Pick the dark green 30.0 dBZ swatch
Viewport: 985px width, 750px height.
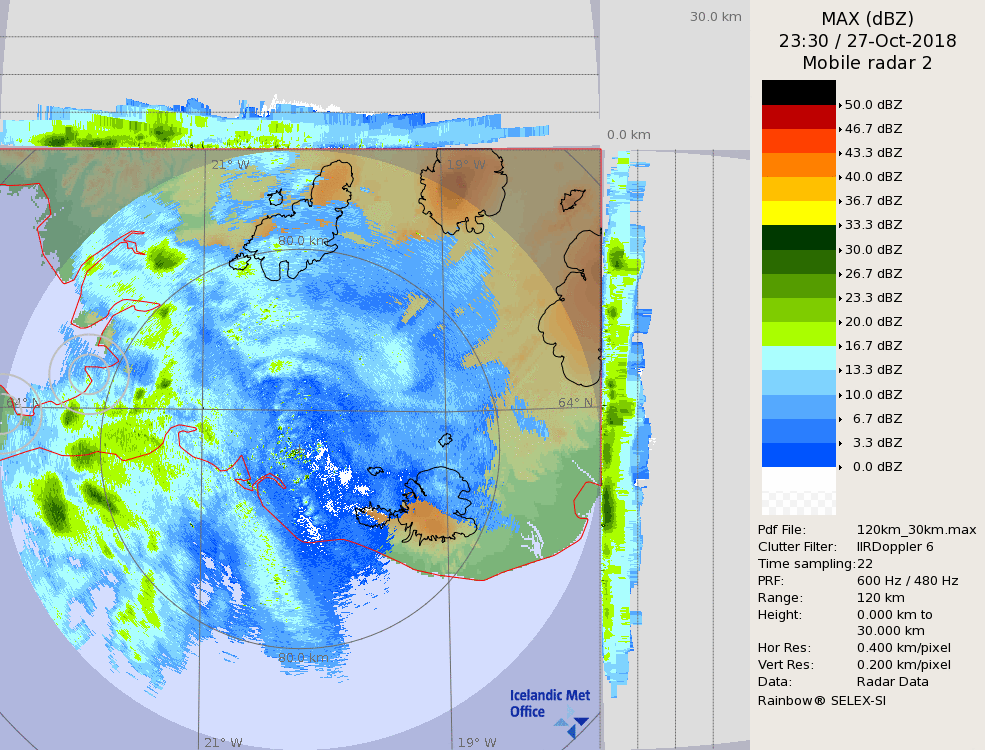pos(798,237)
